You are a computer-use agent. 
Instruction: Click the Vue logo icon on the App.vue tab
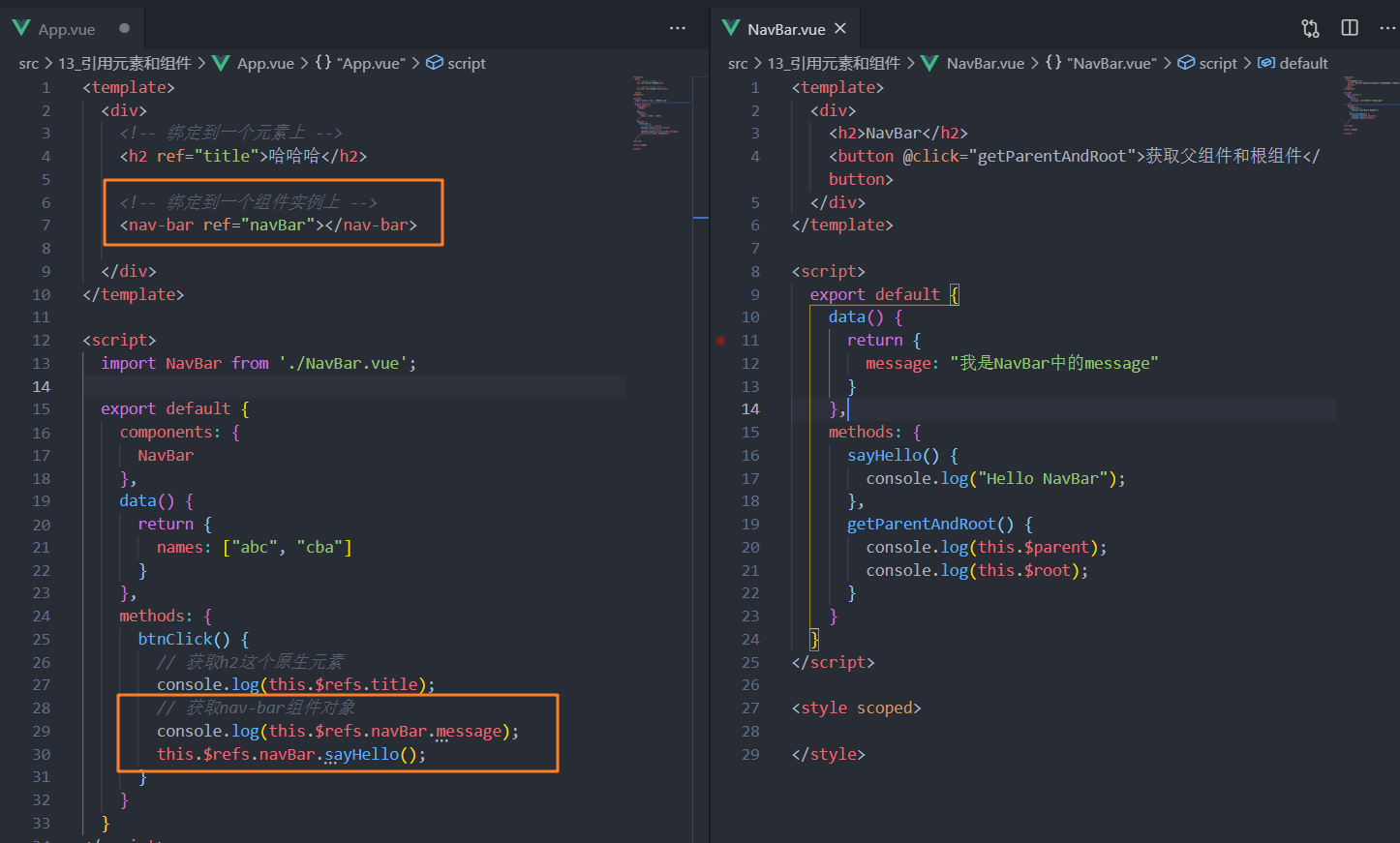point(20,28)
